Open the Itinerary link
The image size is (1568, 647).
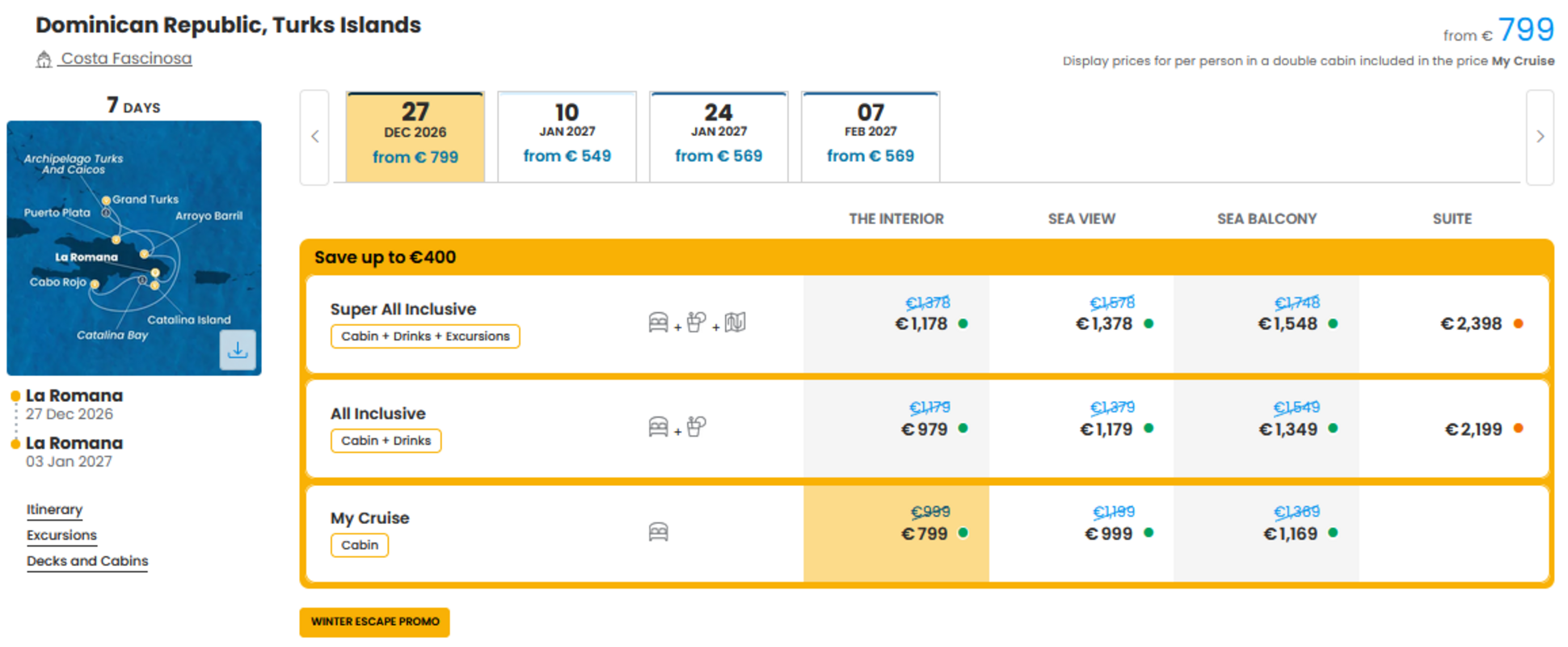pyautogui.click(x=54, y=510)
